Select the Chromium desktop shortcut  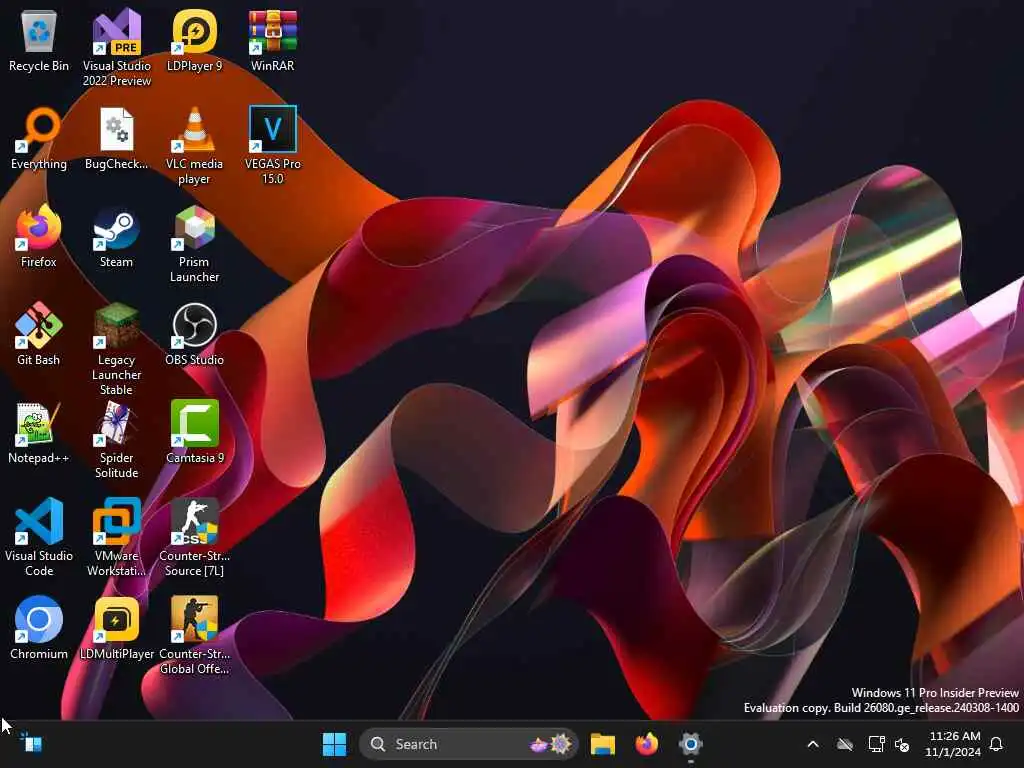pyautogui.click(x=39, y=629)
